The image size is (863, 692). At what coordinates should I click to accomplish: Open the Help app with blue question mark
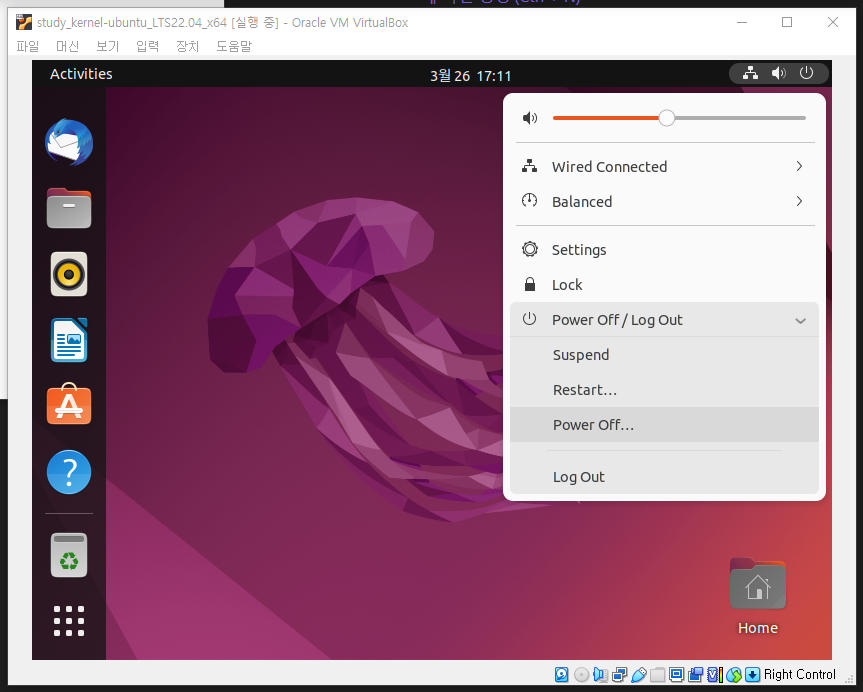68,471
